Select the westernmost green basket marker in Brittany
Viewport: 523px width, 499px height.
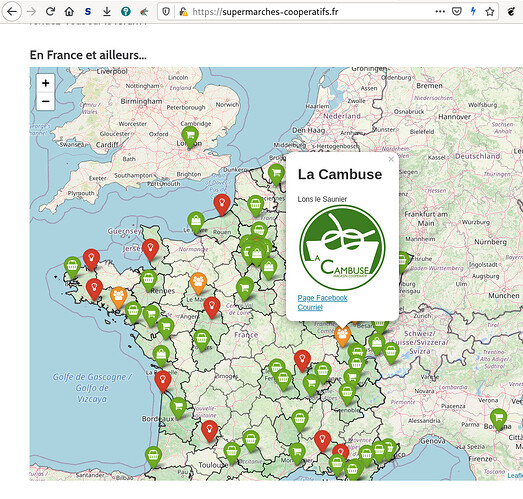coord(72,267)
